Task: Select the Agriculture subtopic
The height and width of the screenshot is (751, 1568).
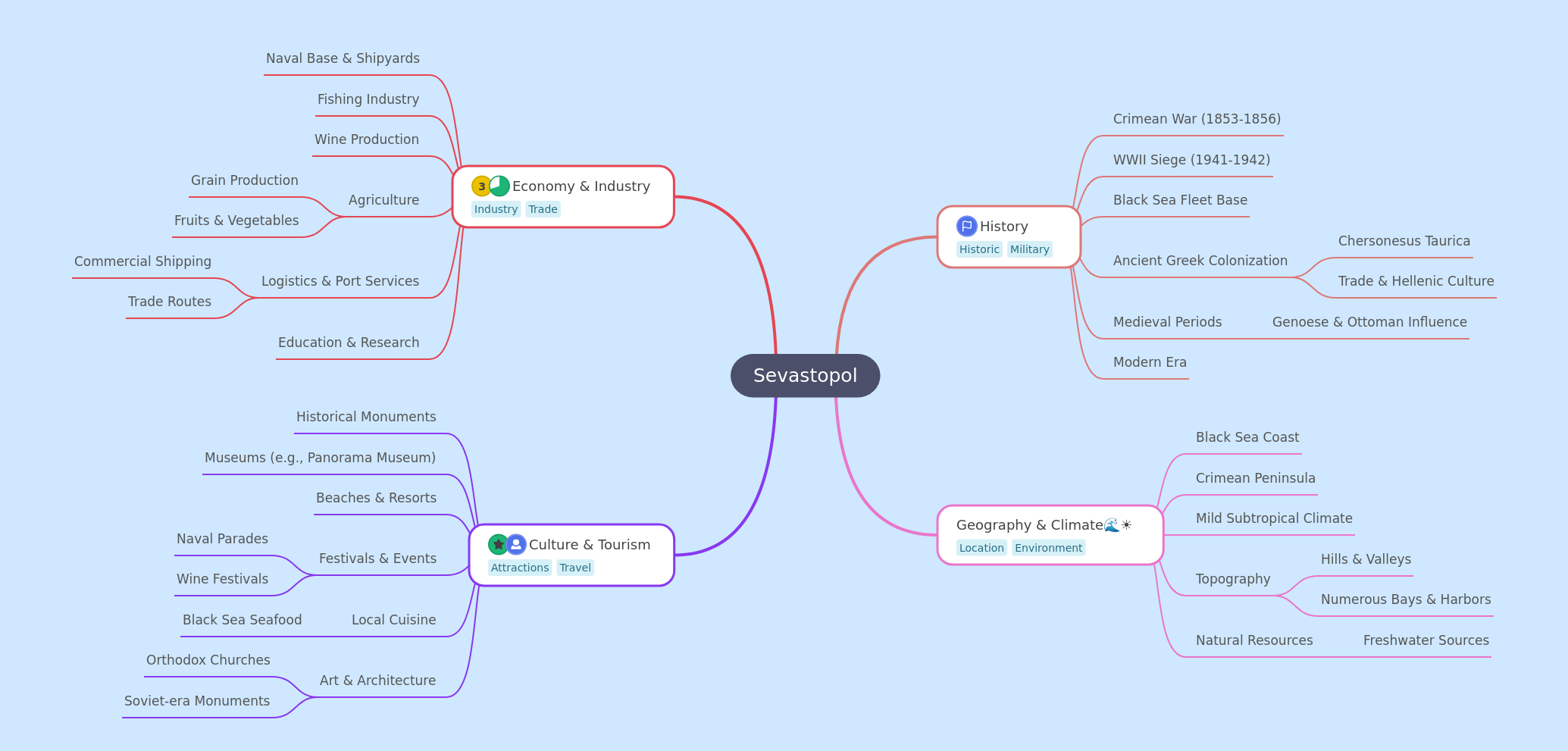Action: pos(383,200)
